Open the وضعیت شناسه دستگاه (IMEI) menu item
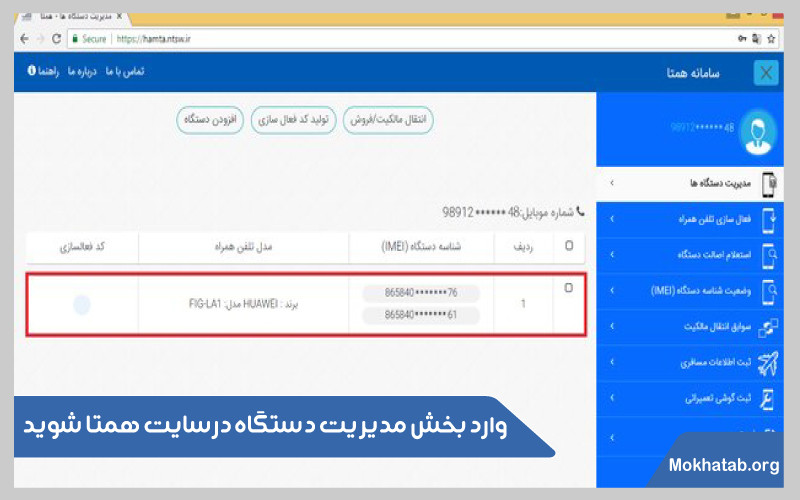Screen dimensions: 800x500 click(690, 291)
